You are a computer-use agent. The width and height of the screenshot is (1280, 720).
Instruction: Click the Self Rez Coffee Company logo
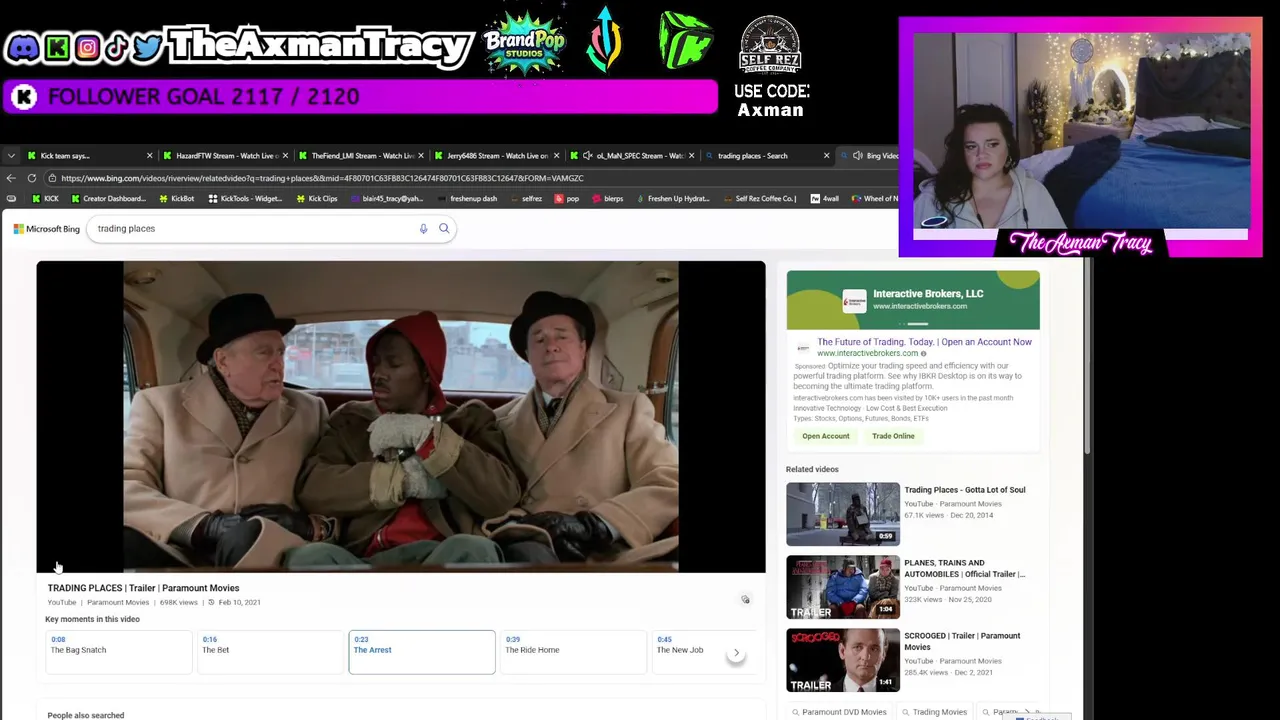(x=770, y=45)
